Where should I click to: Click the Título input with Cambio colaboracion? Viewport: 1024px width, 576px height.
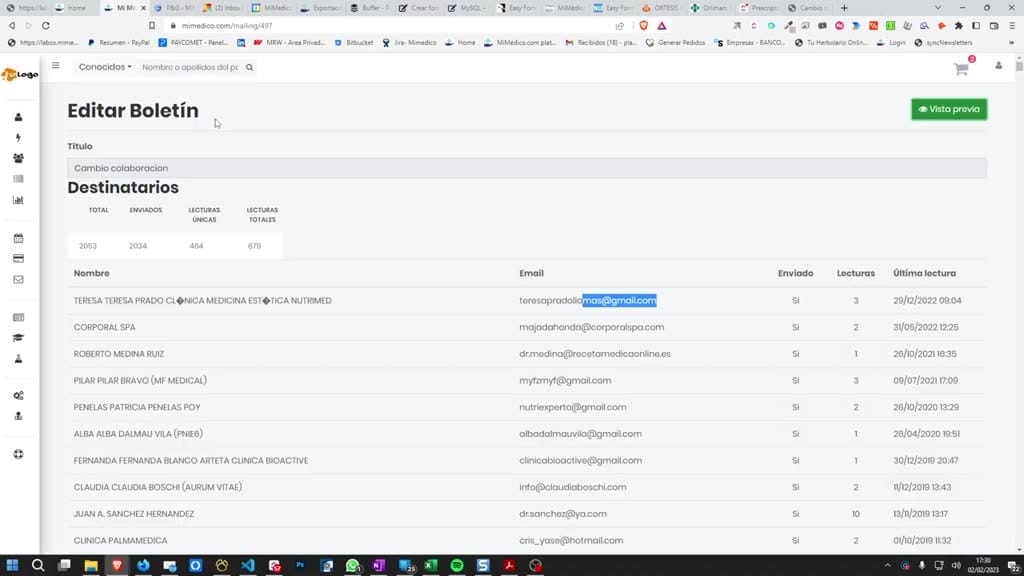526,168
